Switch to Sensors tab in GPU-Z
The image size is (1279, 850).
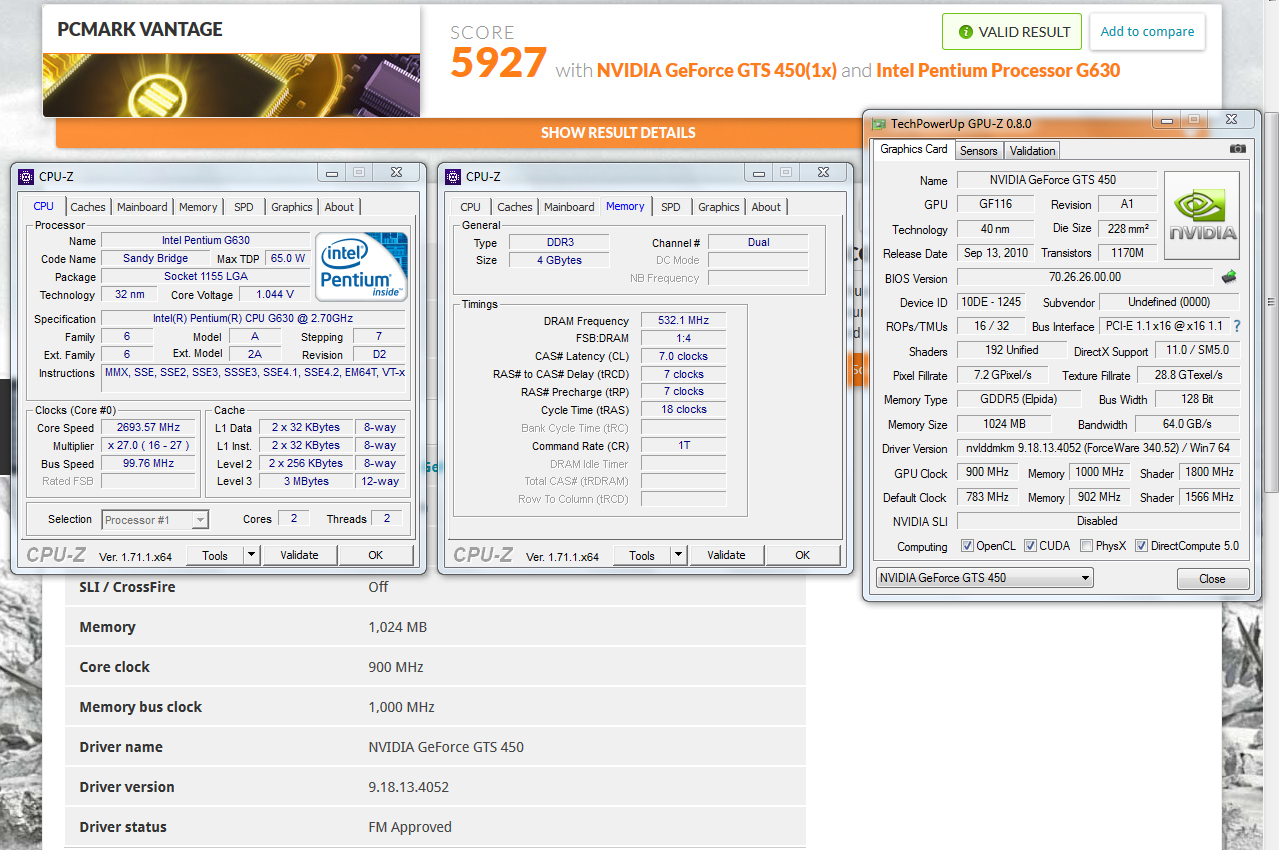[979, 151]
